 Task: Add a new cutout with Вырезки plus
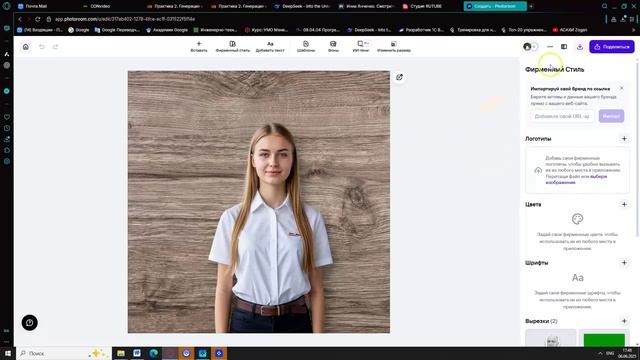[624, 321]
